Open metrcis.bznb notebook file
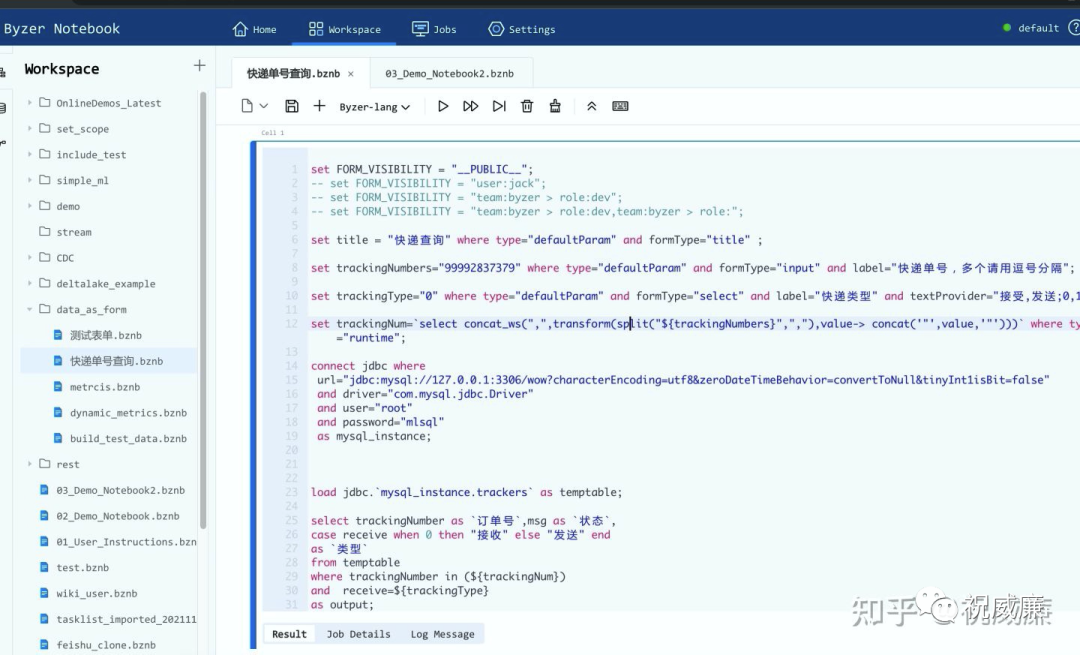Viewport: 1080px width, 655px height. pos(104,386)
